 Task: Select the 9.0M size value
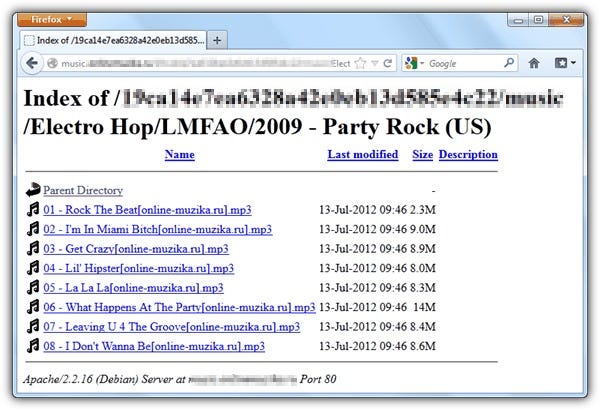[423, 229]
